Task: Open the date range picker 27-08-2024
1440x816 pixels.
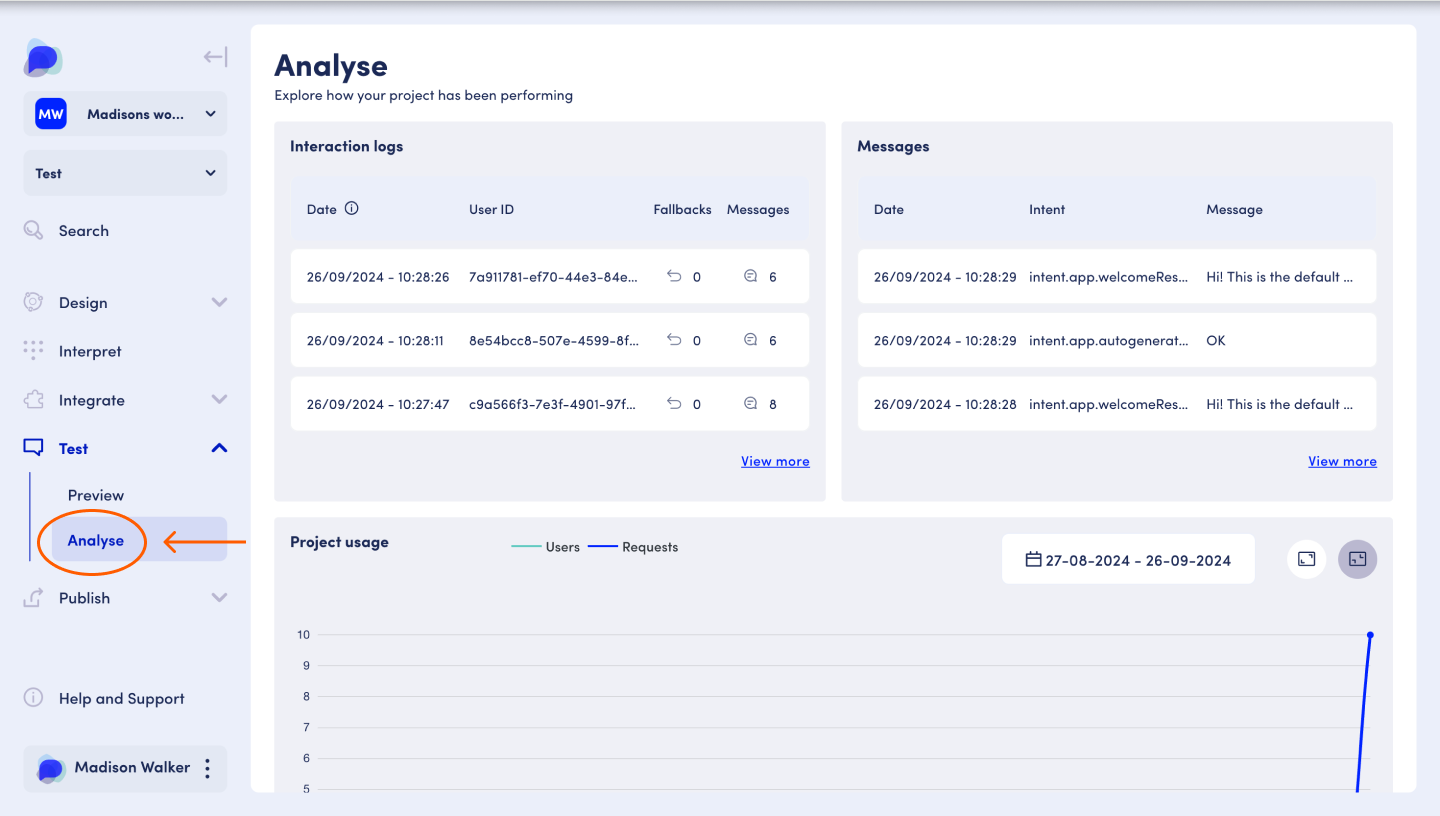Action: click(1128, 560)
